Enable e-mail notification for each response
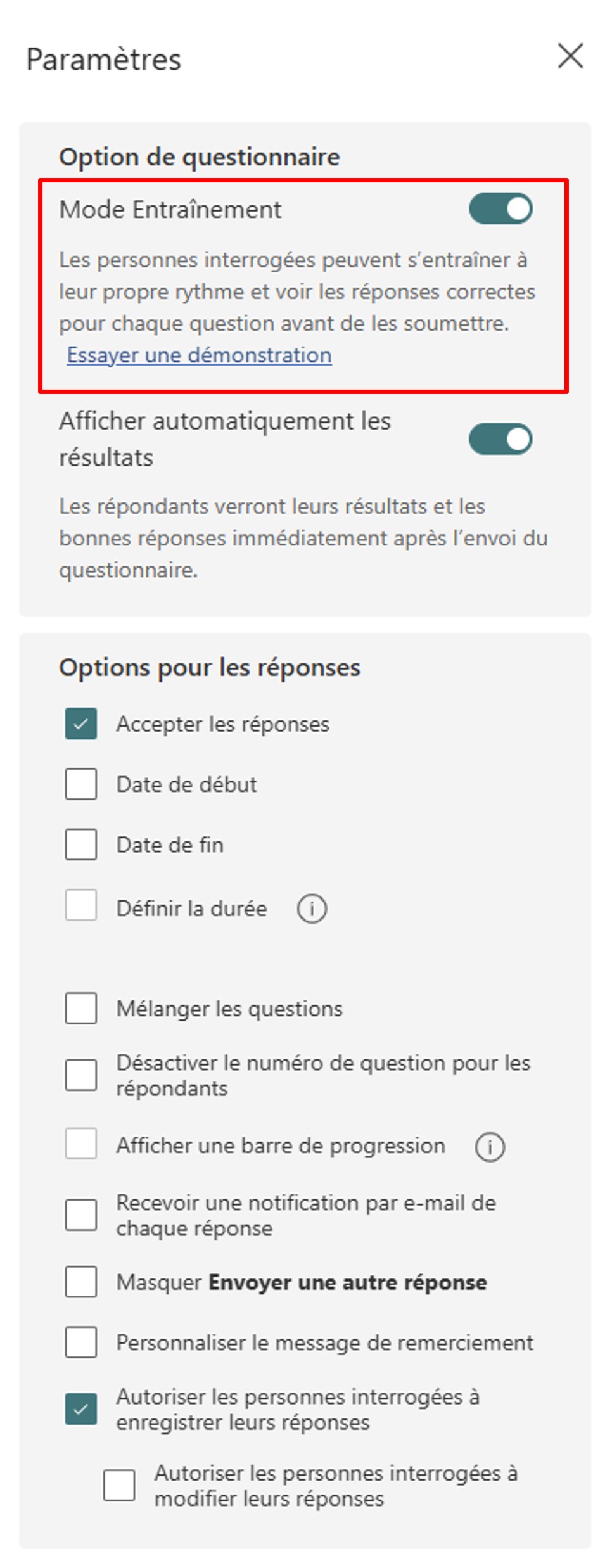Image resolution: width=612 pixels, height=1568 pixels. (x=81, y=1214)
